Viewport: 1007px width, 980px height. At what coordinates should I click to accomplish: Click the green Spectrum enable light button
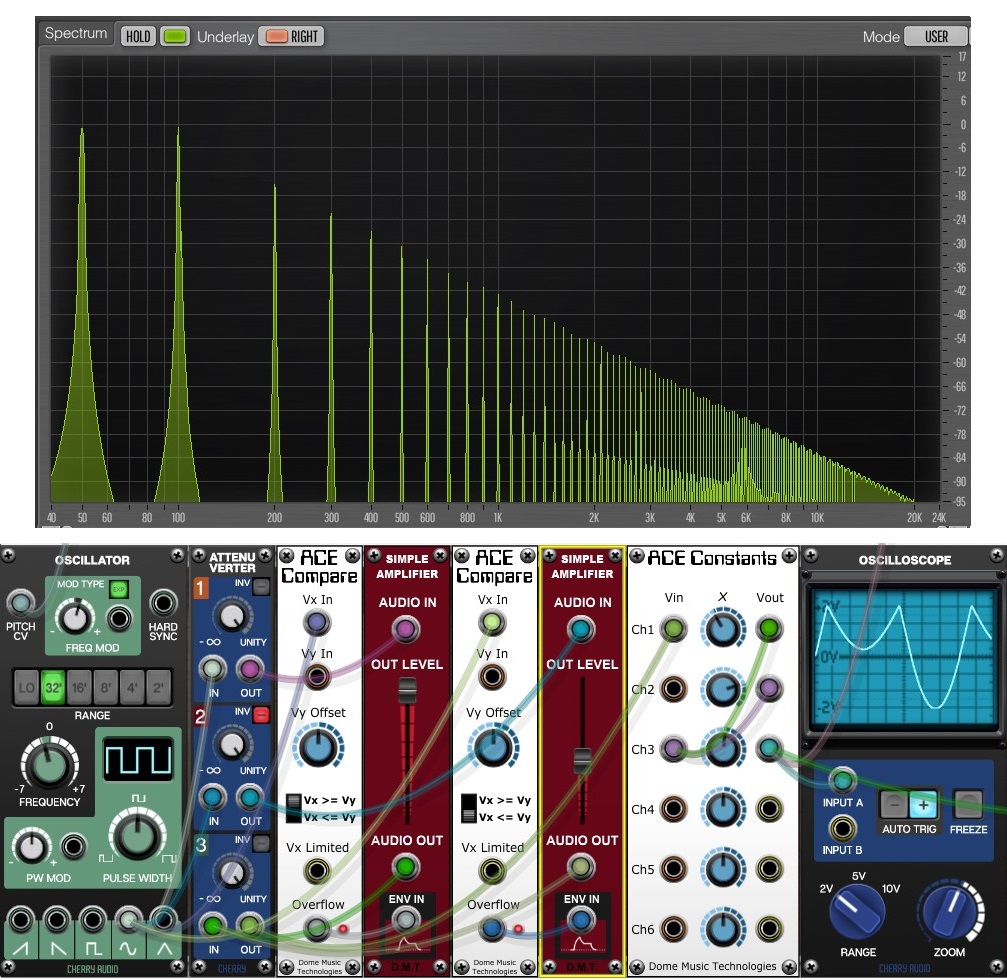pos(175,36)
